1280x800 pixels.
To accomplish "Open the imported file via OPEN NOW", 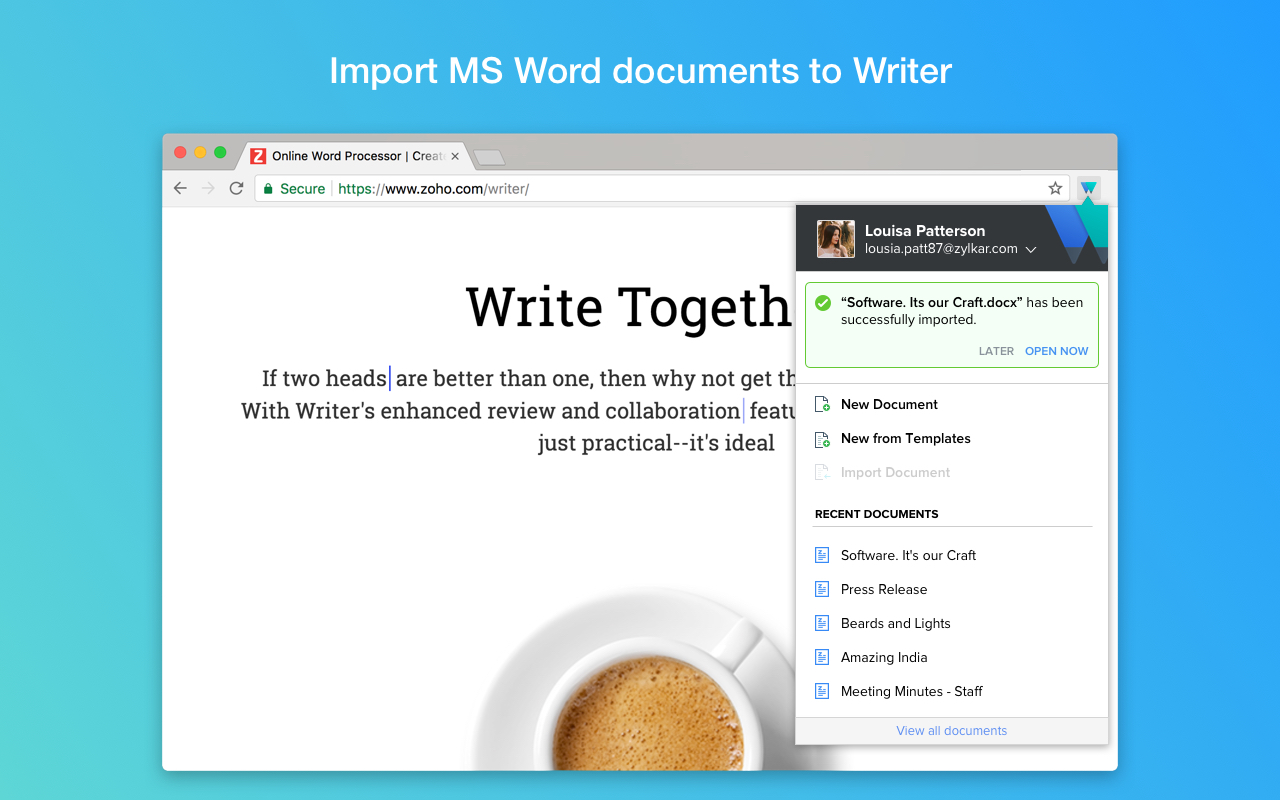I will tap(1056, 351).
